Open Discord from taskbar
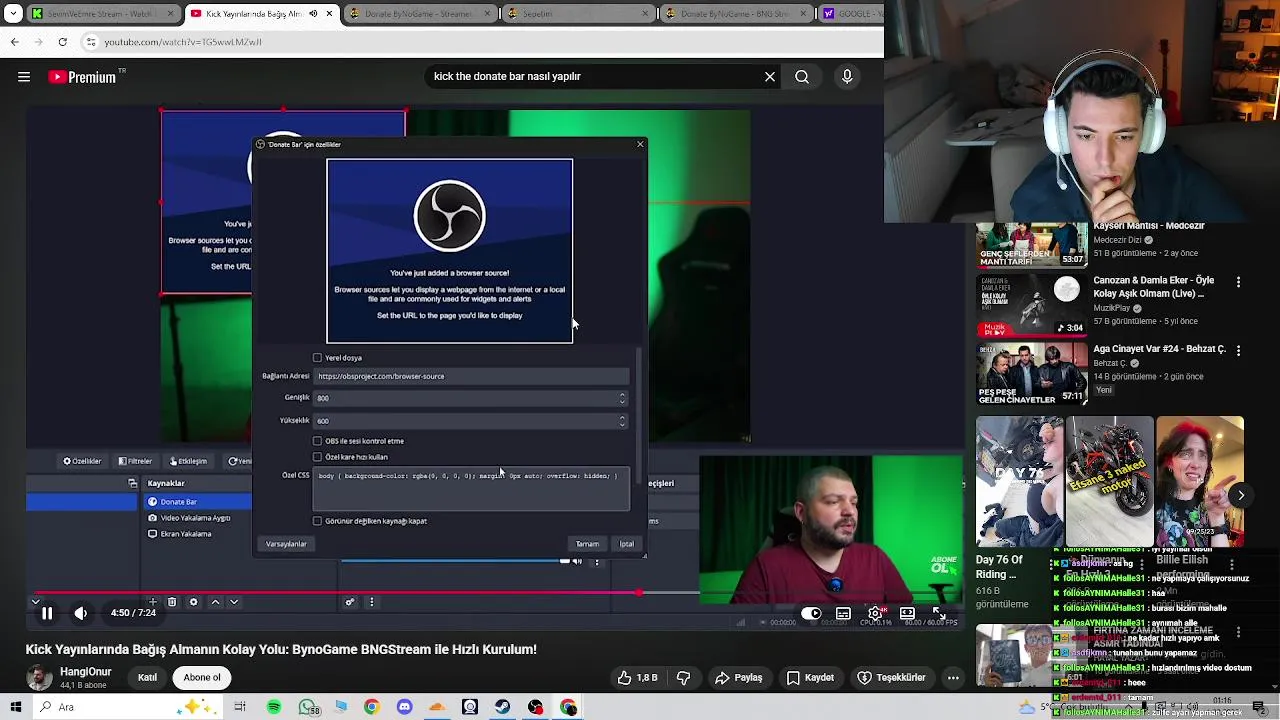Screen dimensions: 1280x720 tap(404, 707)
